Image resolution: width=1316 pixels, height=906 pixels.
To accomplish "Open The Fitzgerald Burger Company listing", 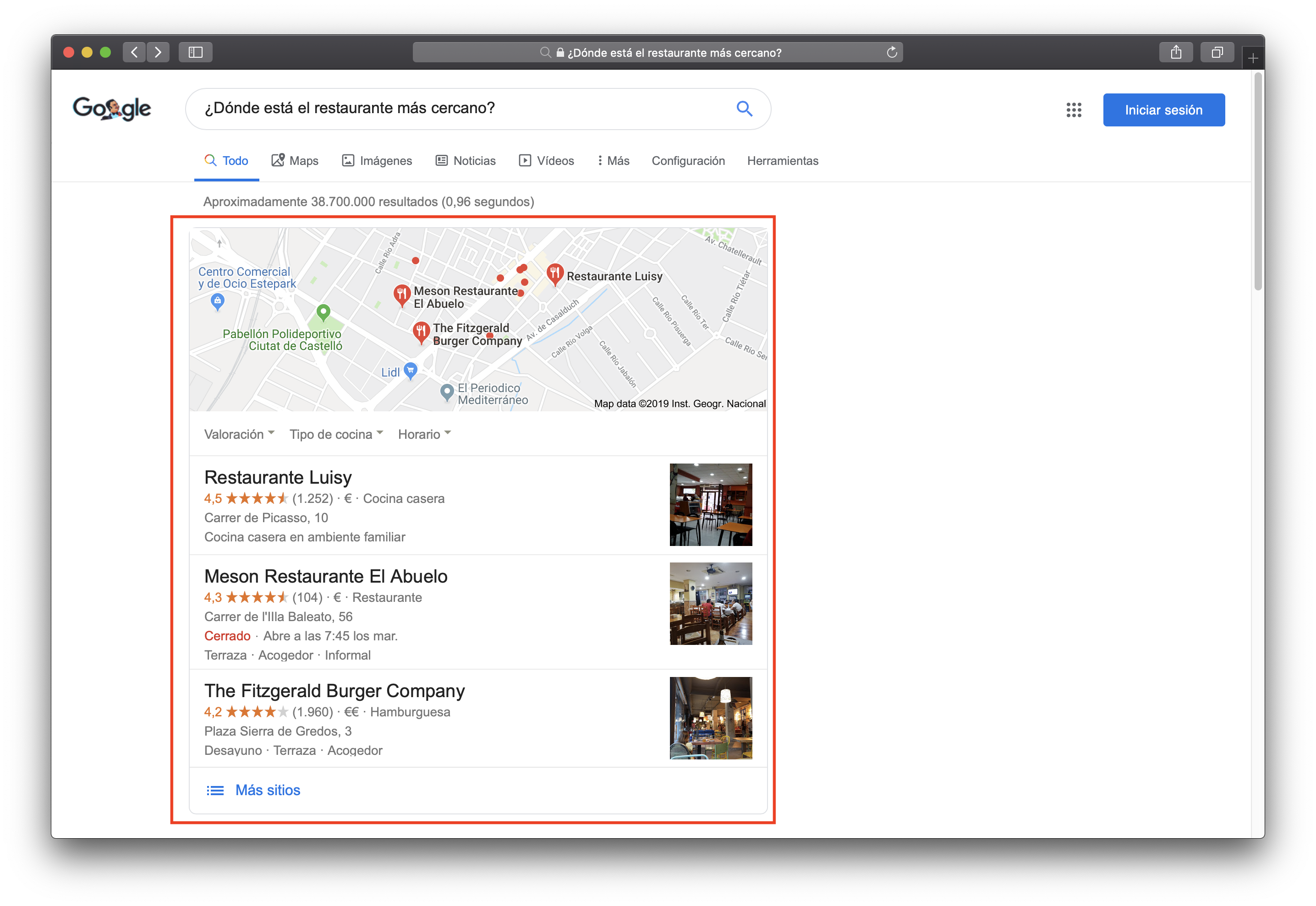I will coord(334,690).
